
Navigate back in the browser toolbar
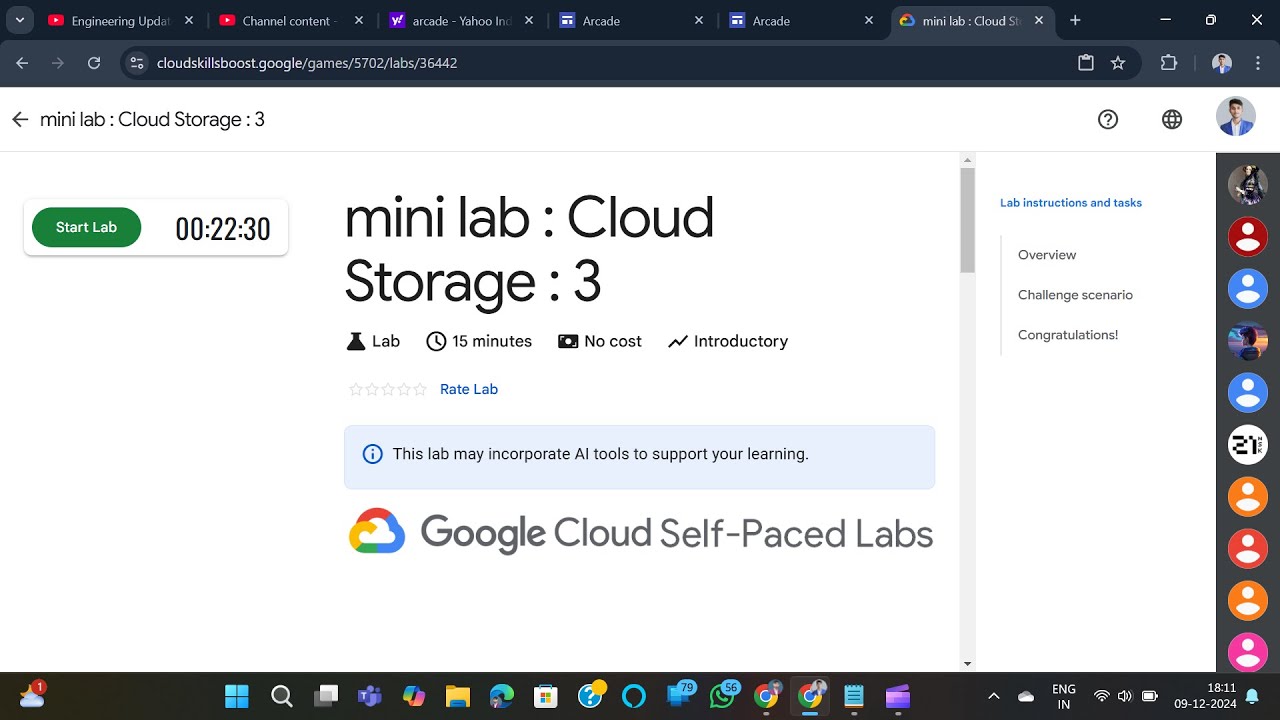pyautogui.click(x=22, y=63)
